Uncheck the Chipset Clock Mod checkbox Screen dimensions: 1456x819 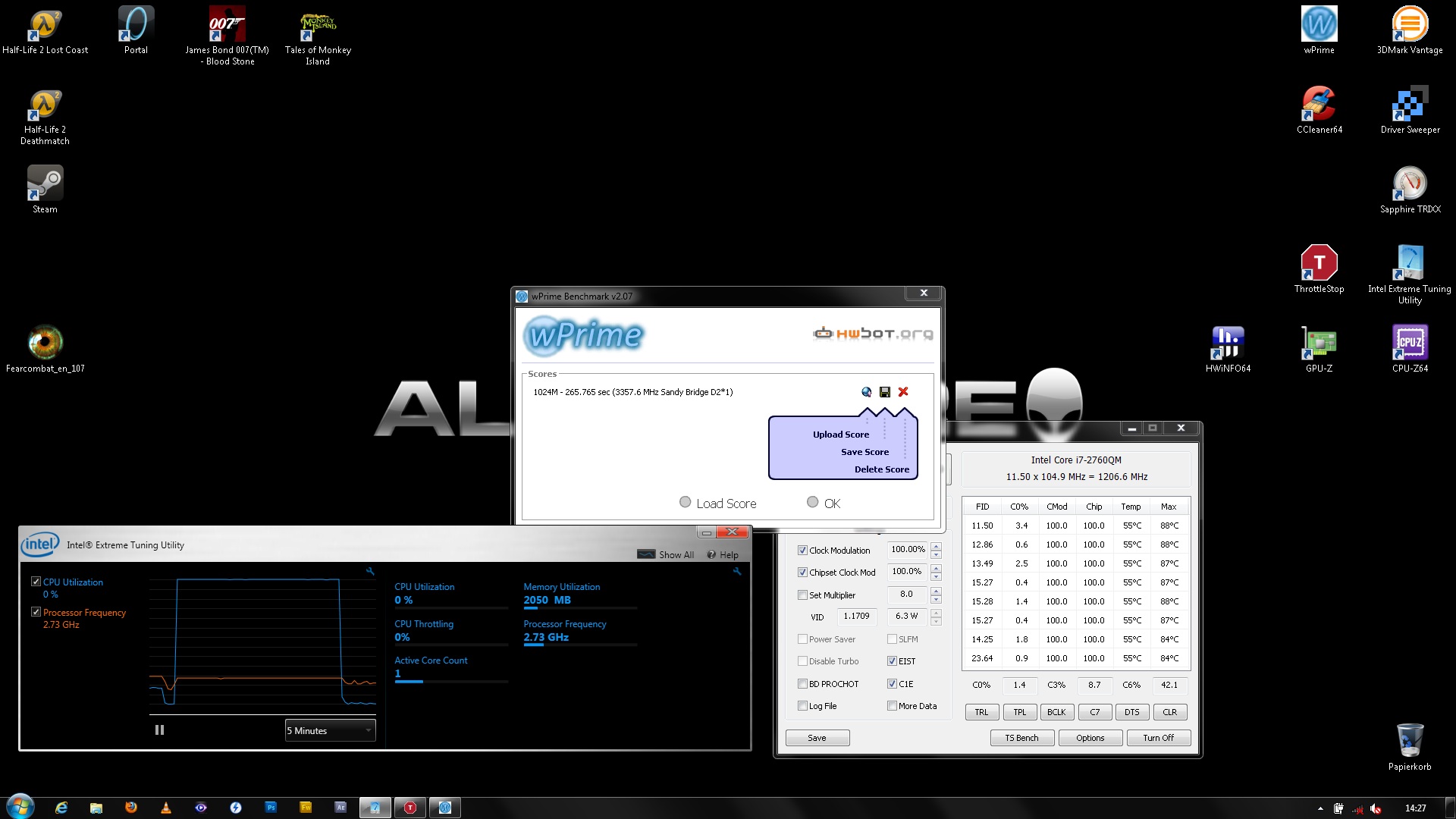click(802, 573)
